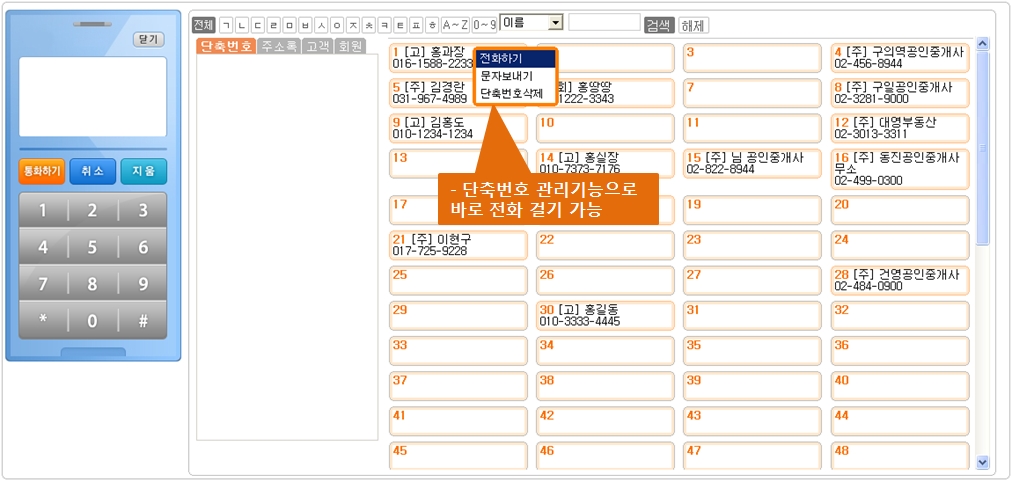Screen dimensions: 1012x482
Task: Close the phone with 닫기 button
Action: click(x=148, y=39)
